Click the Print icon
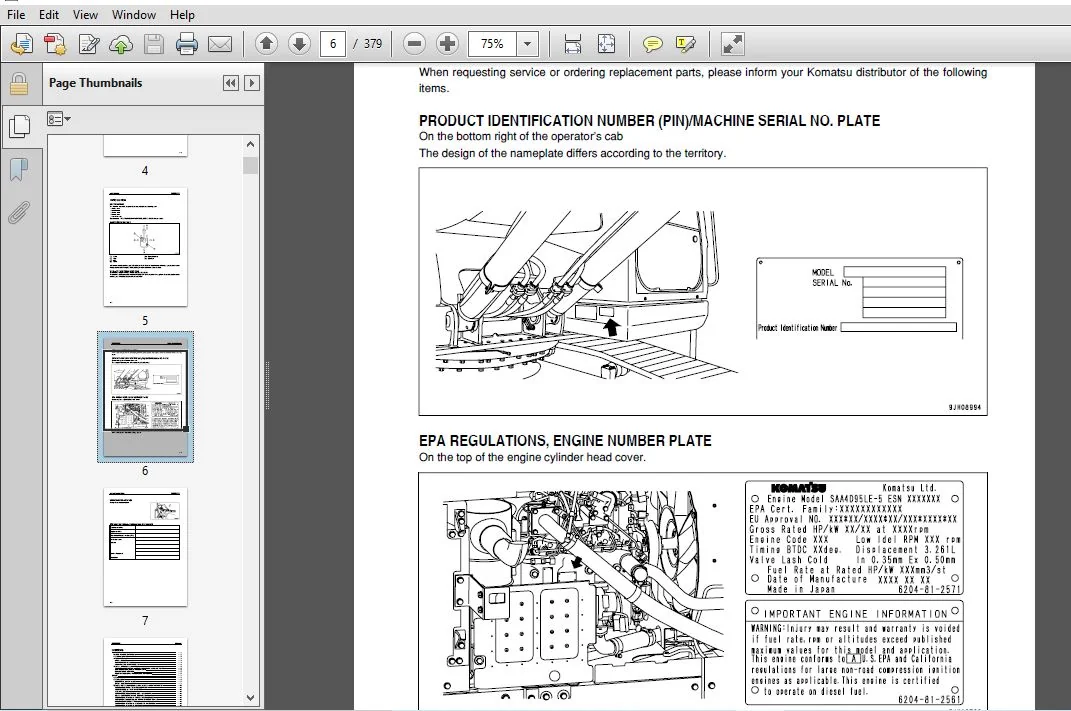1071x711 pixels. [x=186, y=44]
